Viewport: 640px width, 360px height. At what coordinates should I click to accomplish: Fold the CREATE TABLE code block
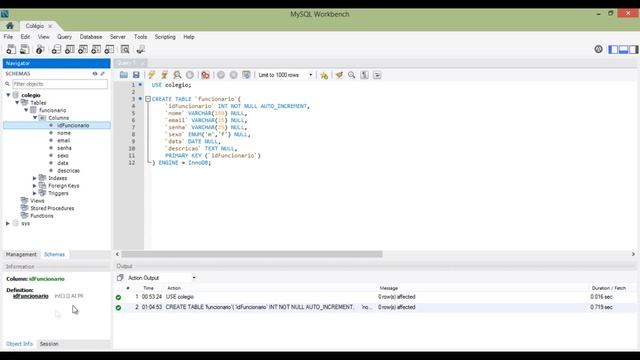pyautogui.click(x=148, y=99)
